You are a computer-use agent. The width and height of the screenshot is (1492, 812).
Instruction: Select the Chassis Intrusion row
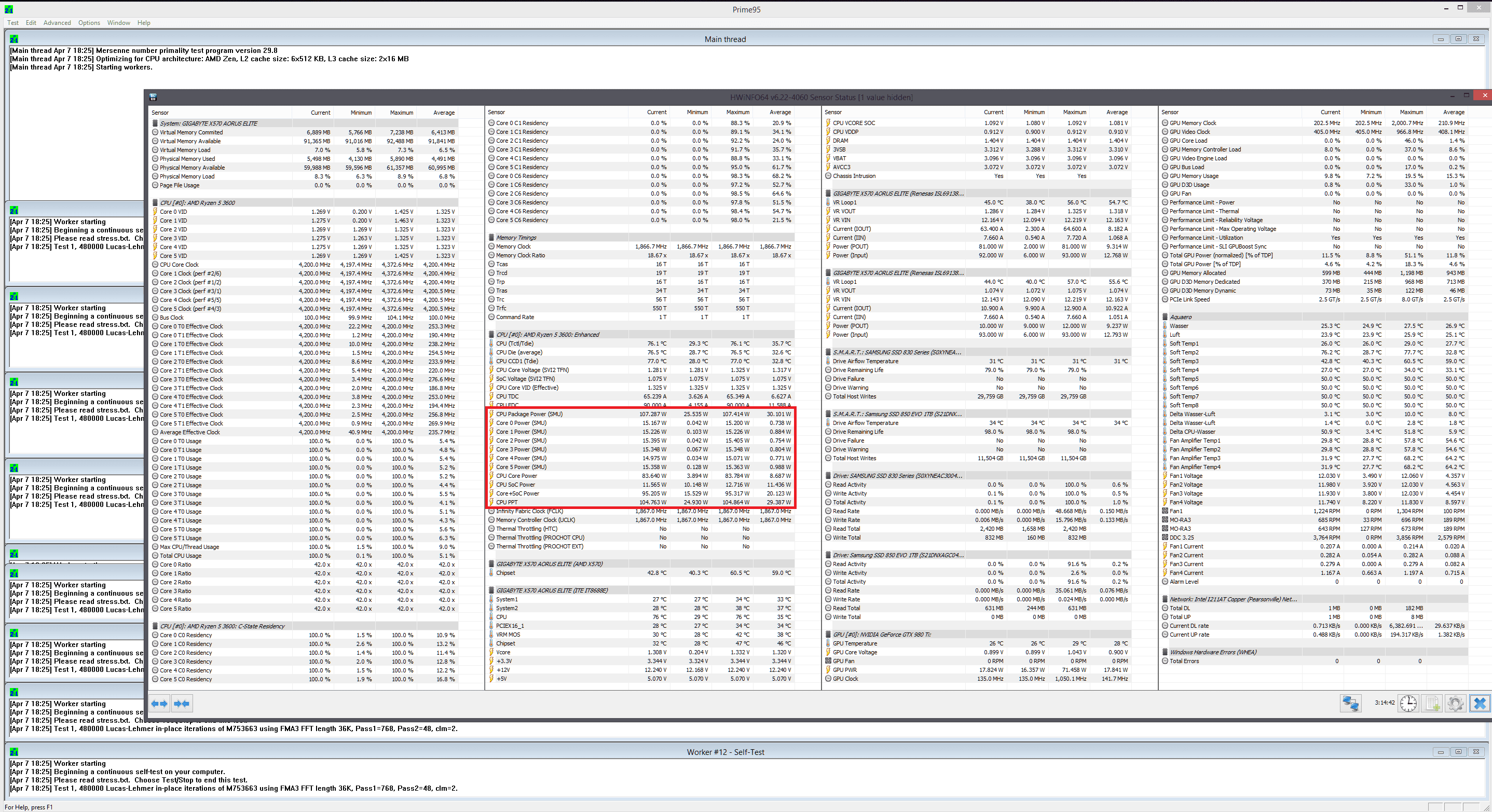click(977, 176)
